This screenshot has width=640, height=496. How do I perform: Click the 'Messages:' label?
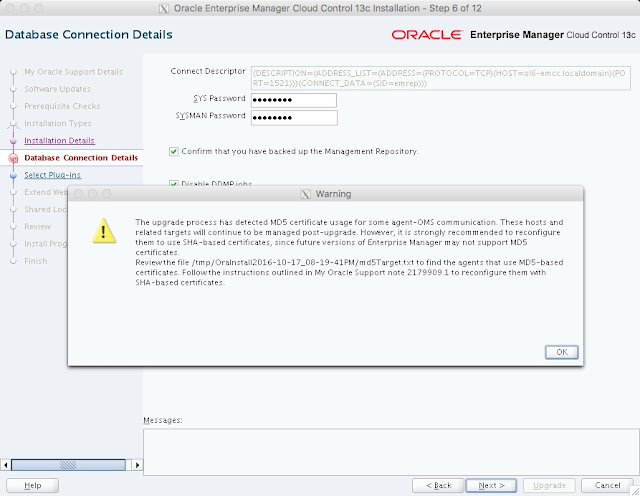pos(162,420)
